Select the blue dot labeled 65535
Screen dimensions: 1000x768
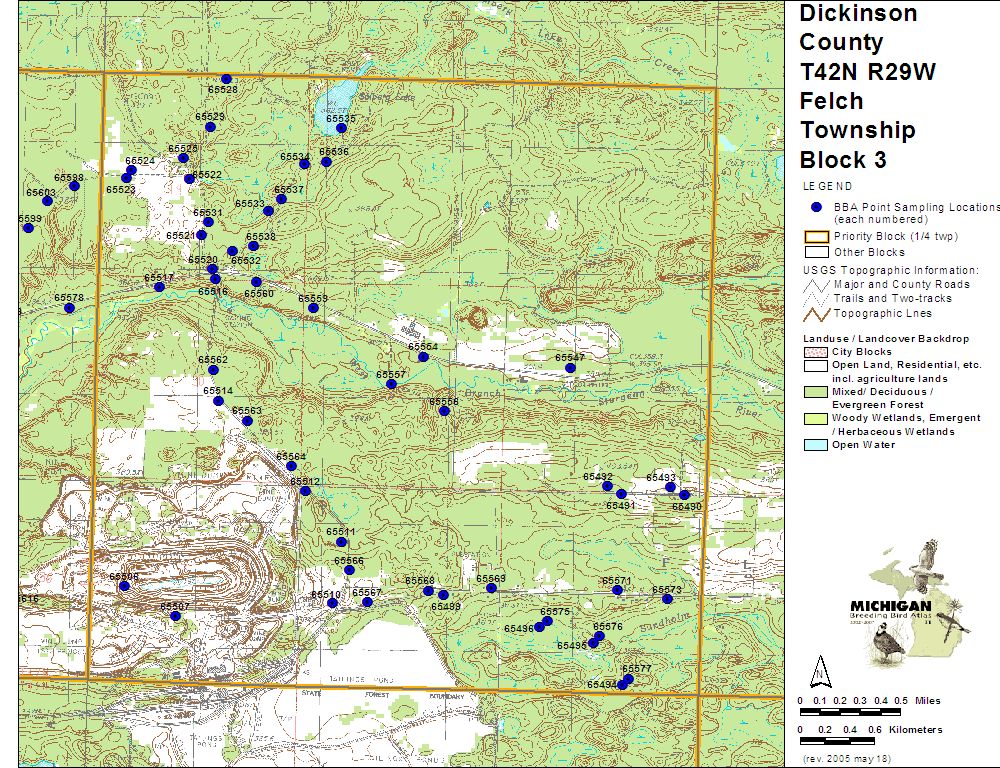341,128
